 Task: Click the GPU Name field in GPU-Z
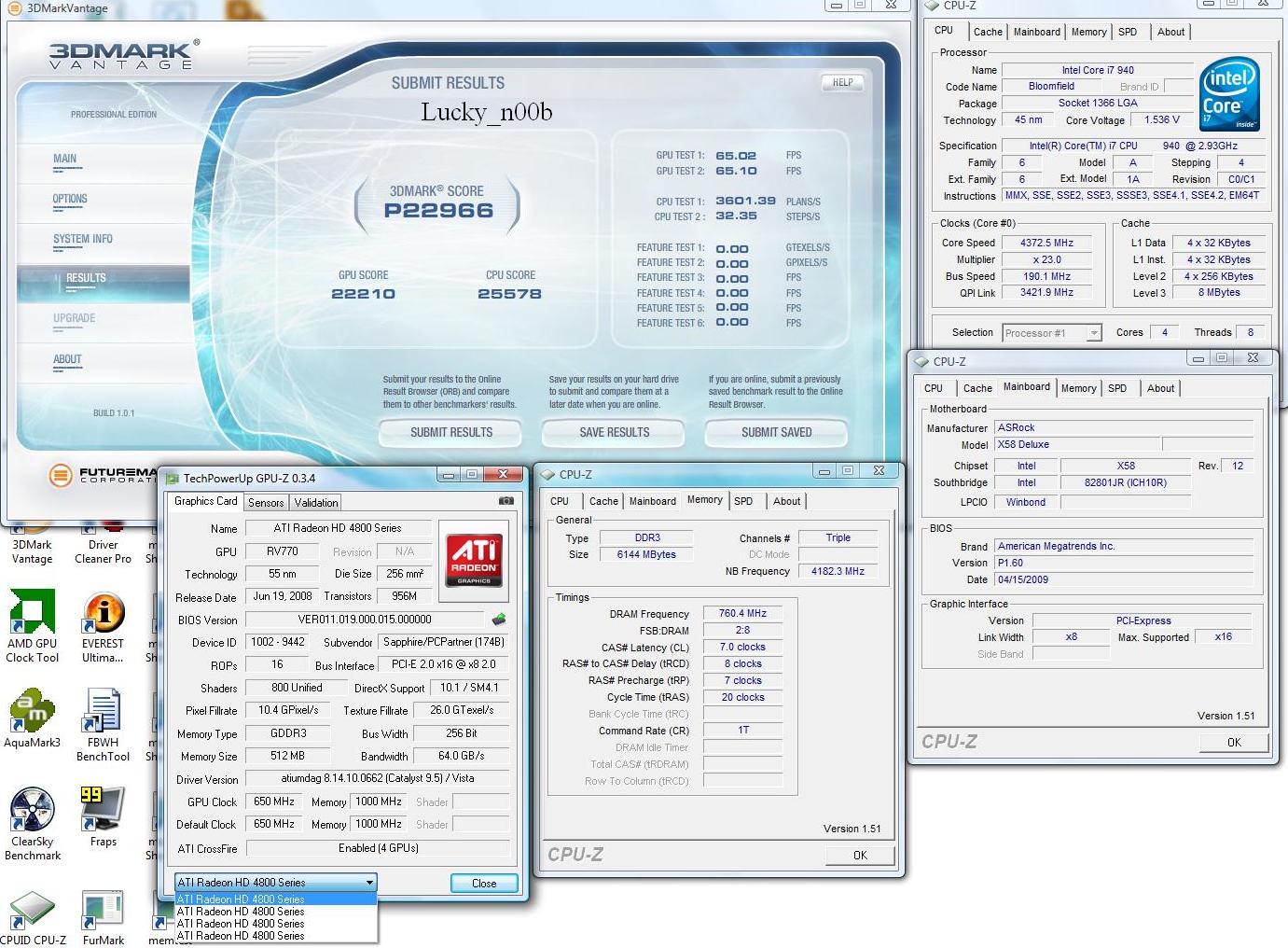click(x=338, y=528)
